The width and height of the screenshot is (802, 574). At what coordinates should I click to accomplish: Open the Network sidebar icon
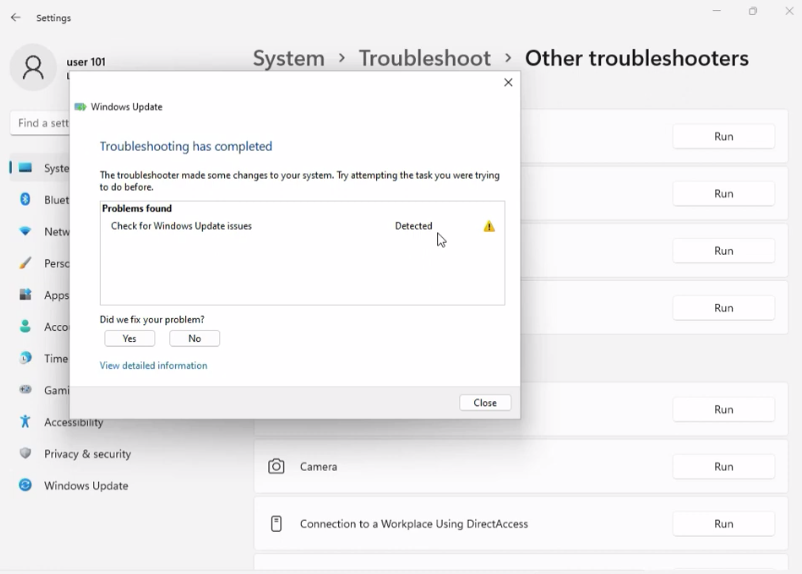26,231
